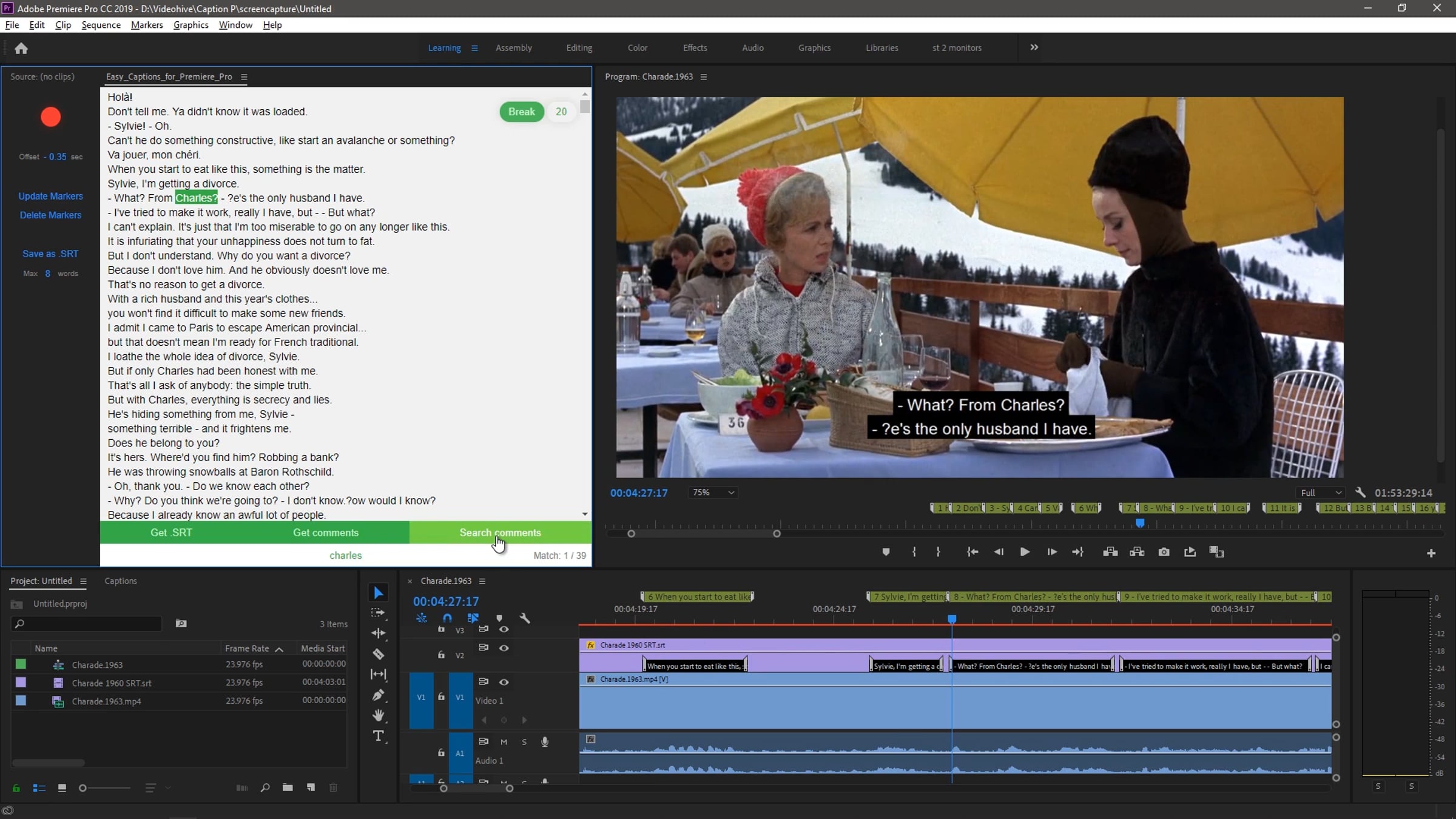Click the Search comments button
The height and width of the screenshot is (819, 1456).
coord(500,533)
